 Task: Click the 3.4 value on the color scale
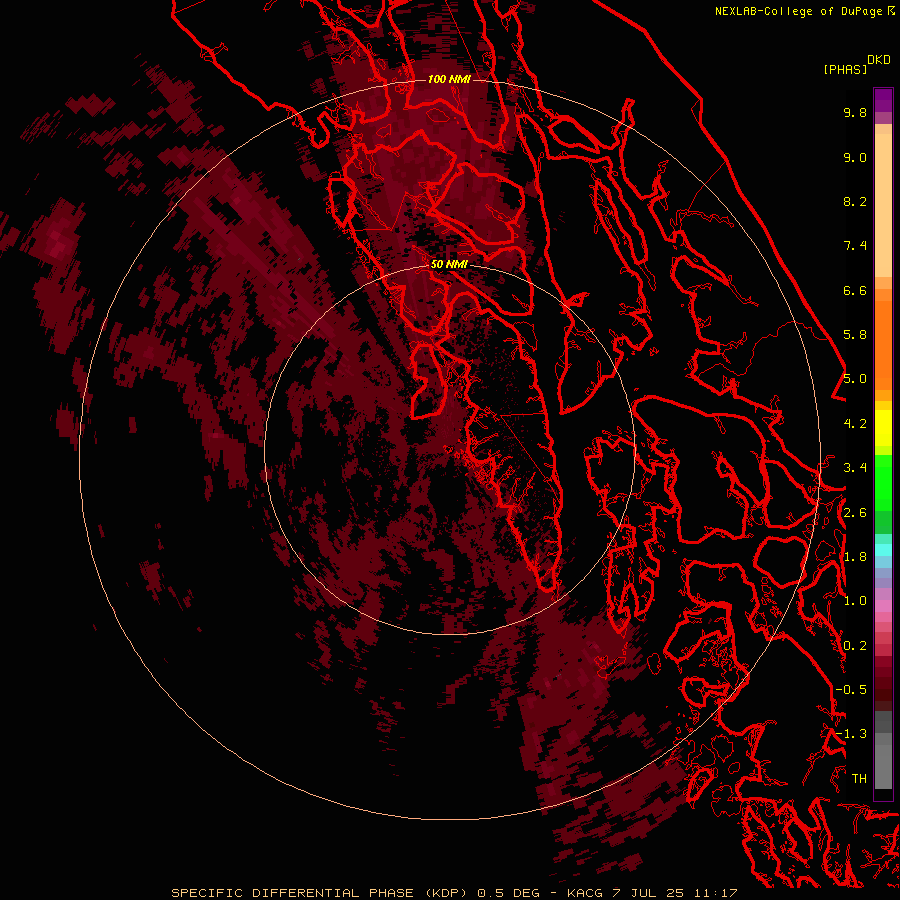[x=855, y=468]
